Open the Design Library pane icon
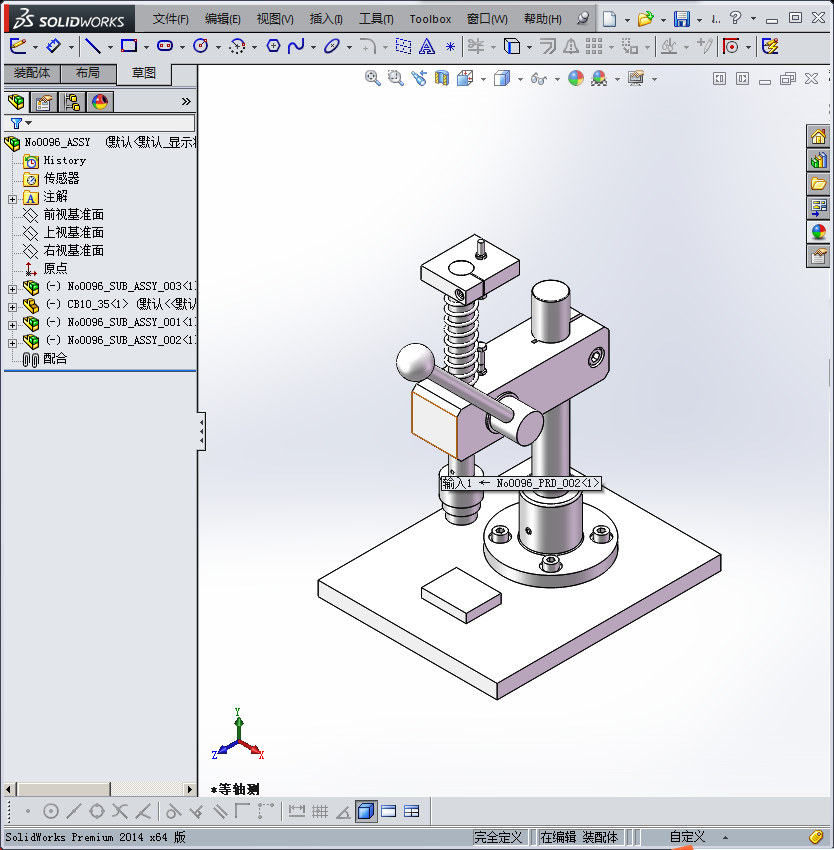Image resolution: width=834 pixels, height=850 pixels. click(x=818, y=160)
